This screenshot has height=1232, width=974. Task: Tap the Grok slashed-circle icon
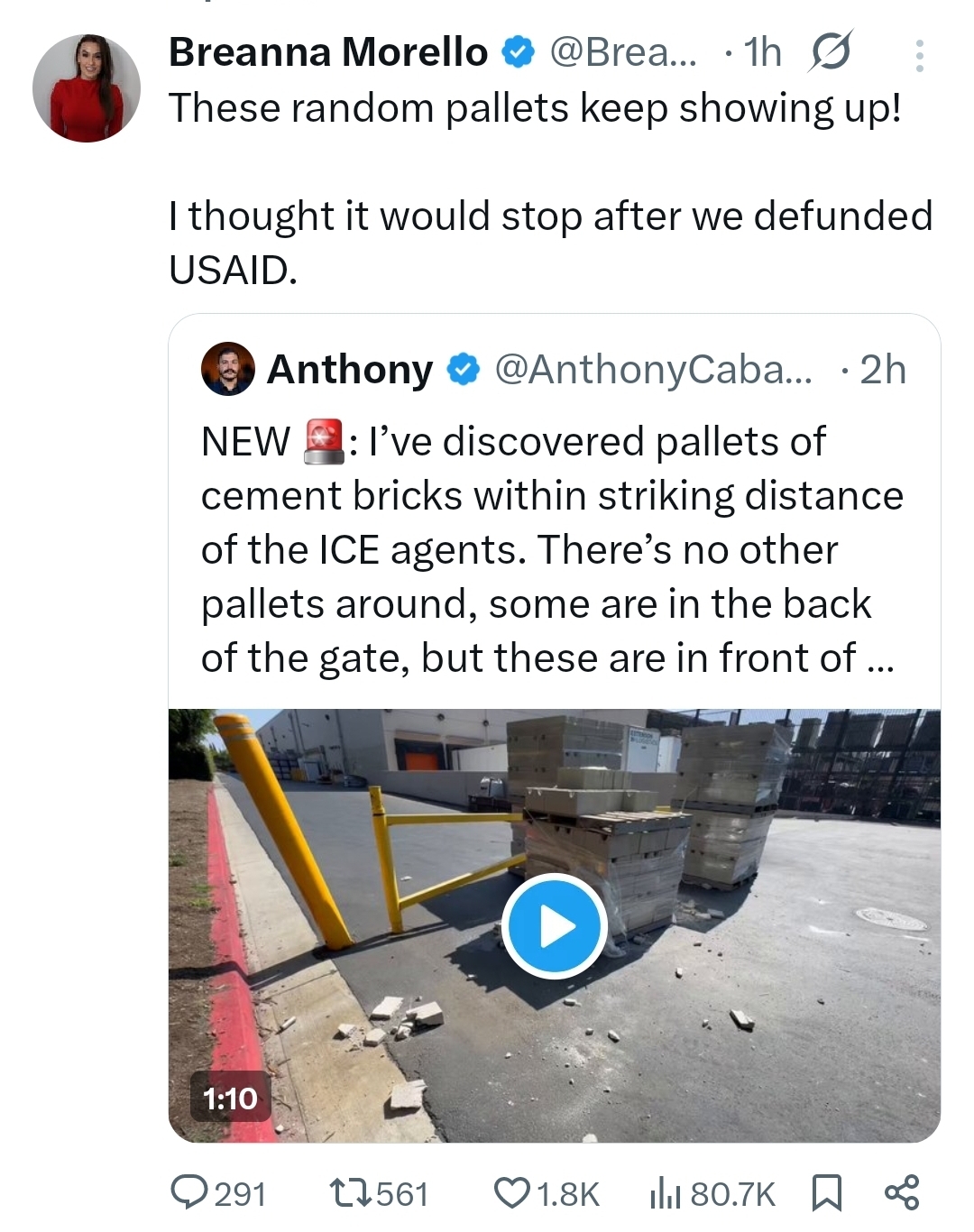click(x=830, y=52)
